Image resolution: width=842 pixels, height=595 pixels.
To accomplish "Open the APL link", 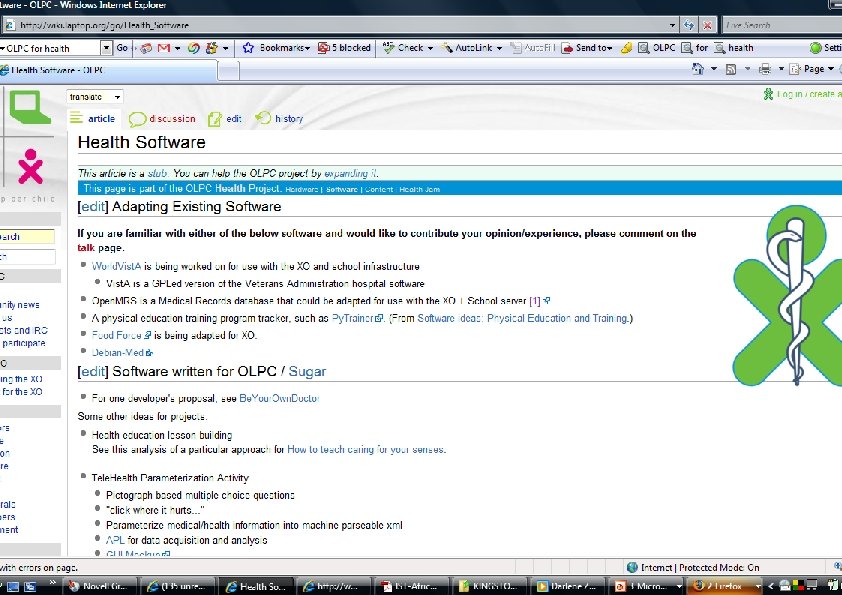I will pos(115,540).
